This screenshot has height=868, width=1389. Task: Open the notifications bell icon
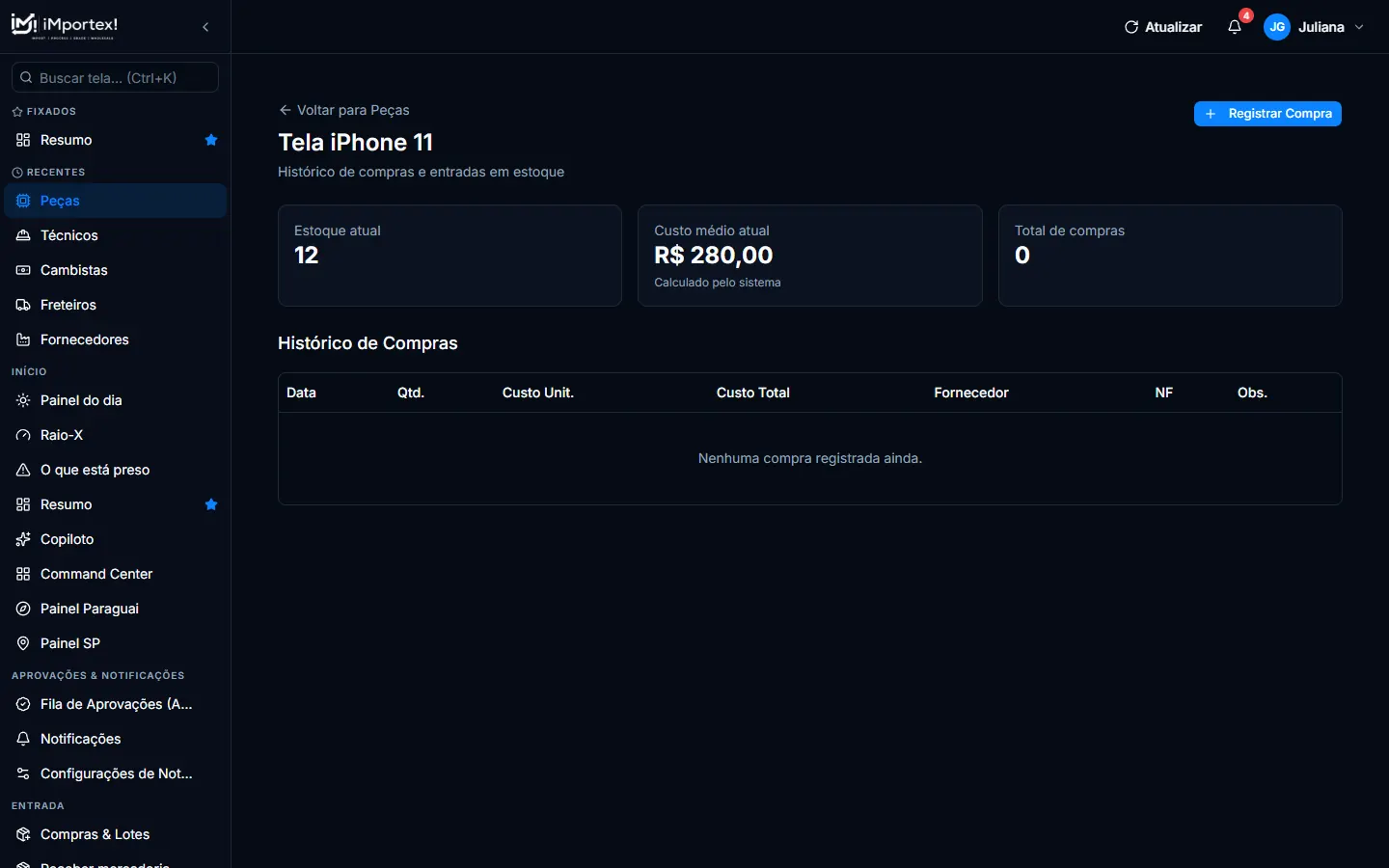pyautogui.click(x=1235, y=27)
